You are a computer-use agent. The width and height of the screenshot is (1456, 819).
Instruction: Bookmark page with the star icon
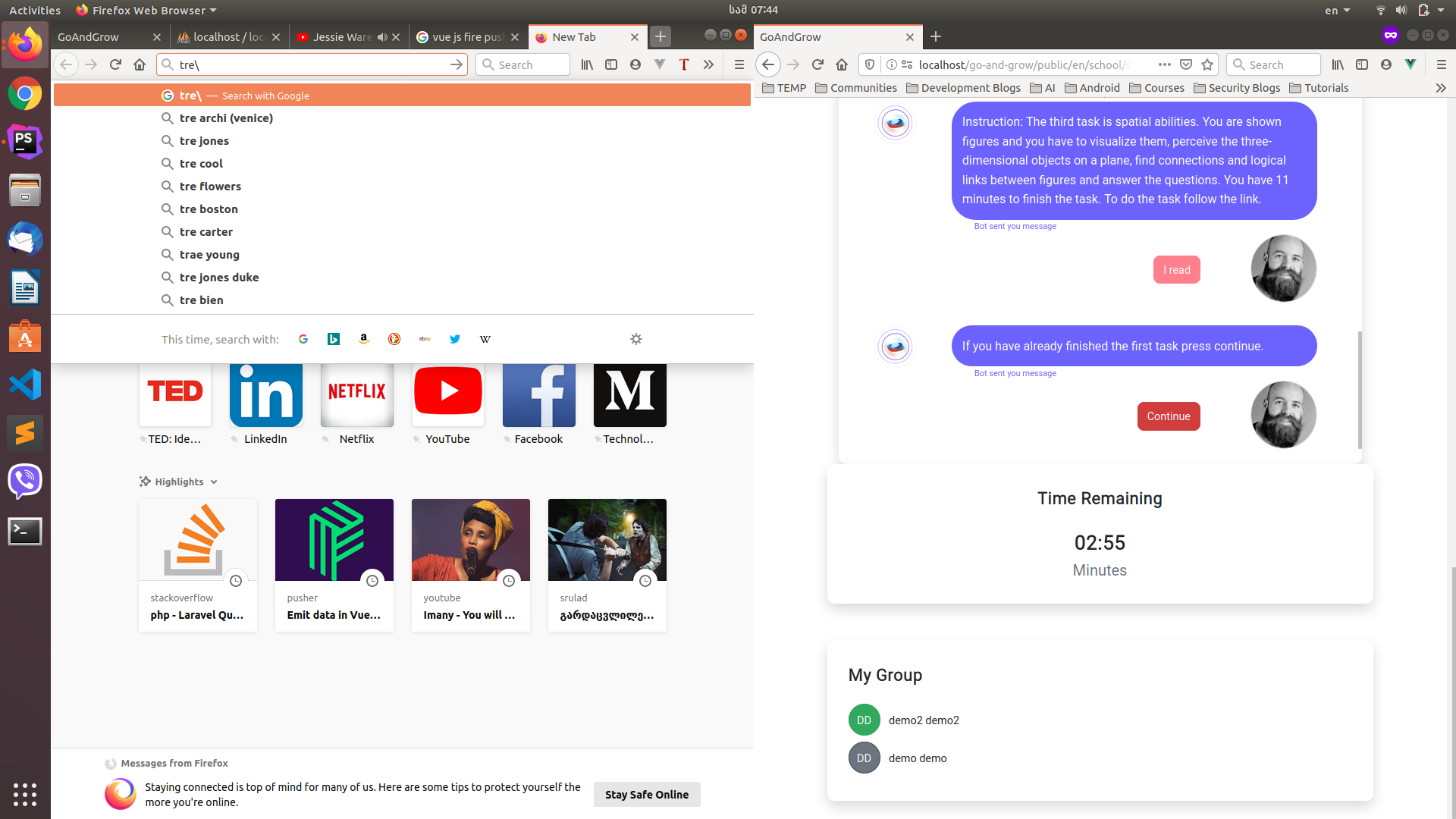pos(1207,64)
